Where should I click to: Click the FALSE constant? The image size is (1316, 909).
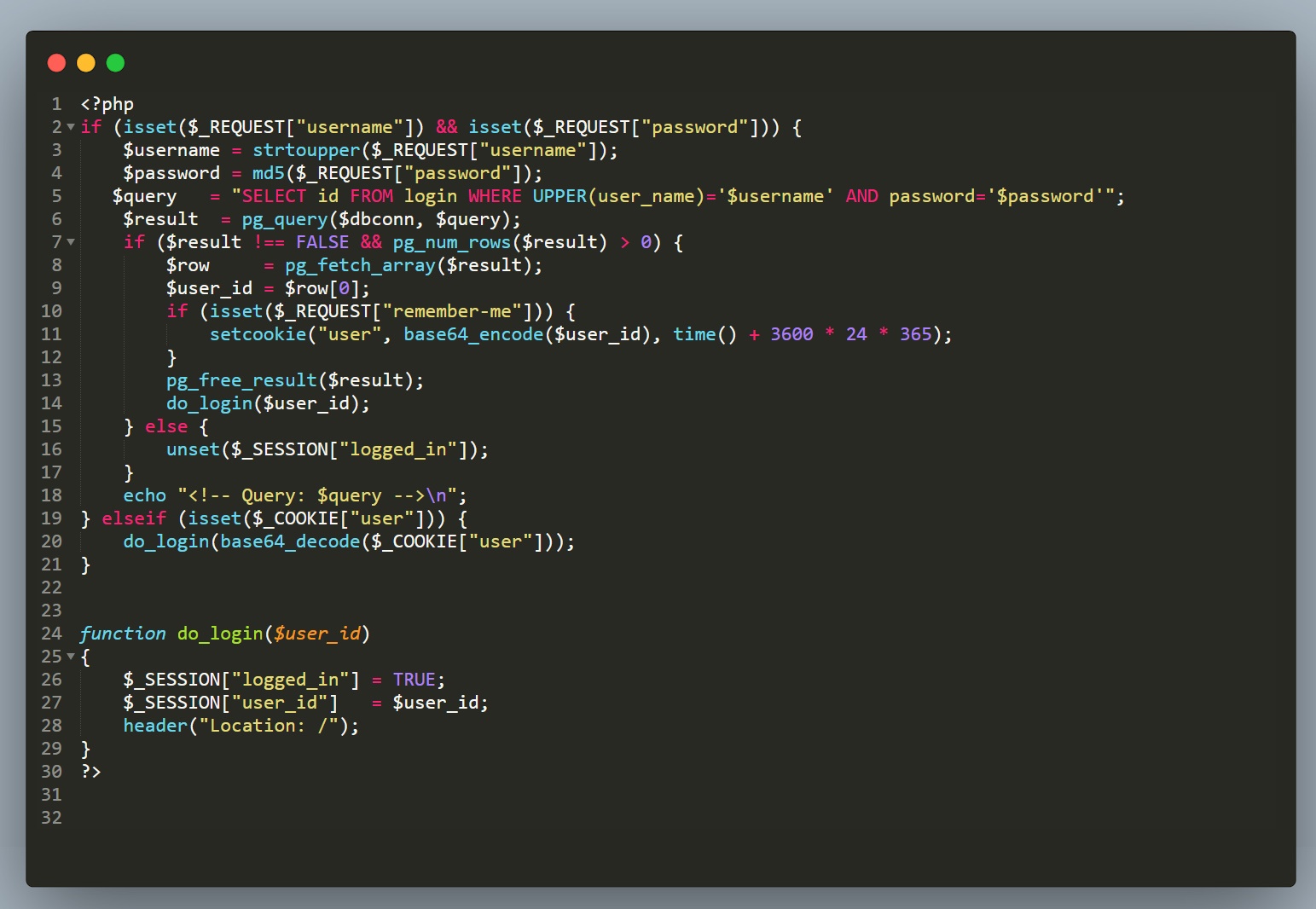pos(322,242)
